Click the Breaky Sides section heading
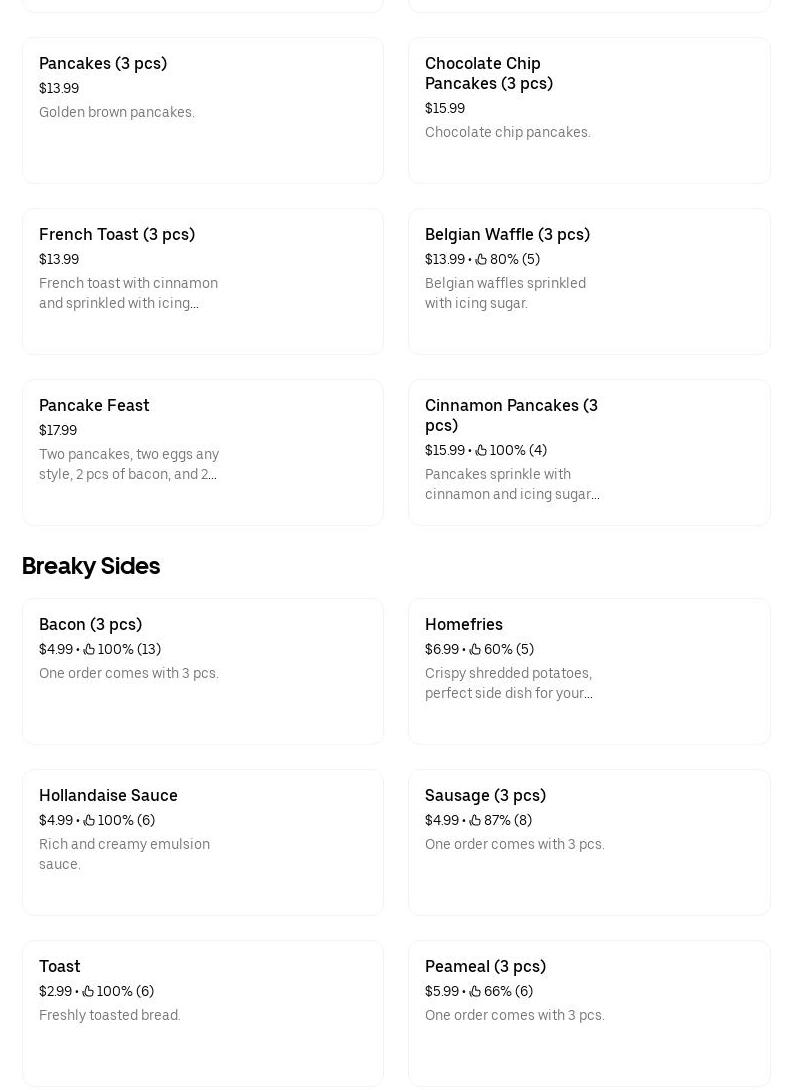The image size is (804, 1090). point(90,566)
